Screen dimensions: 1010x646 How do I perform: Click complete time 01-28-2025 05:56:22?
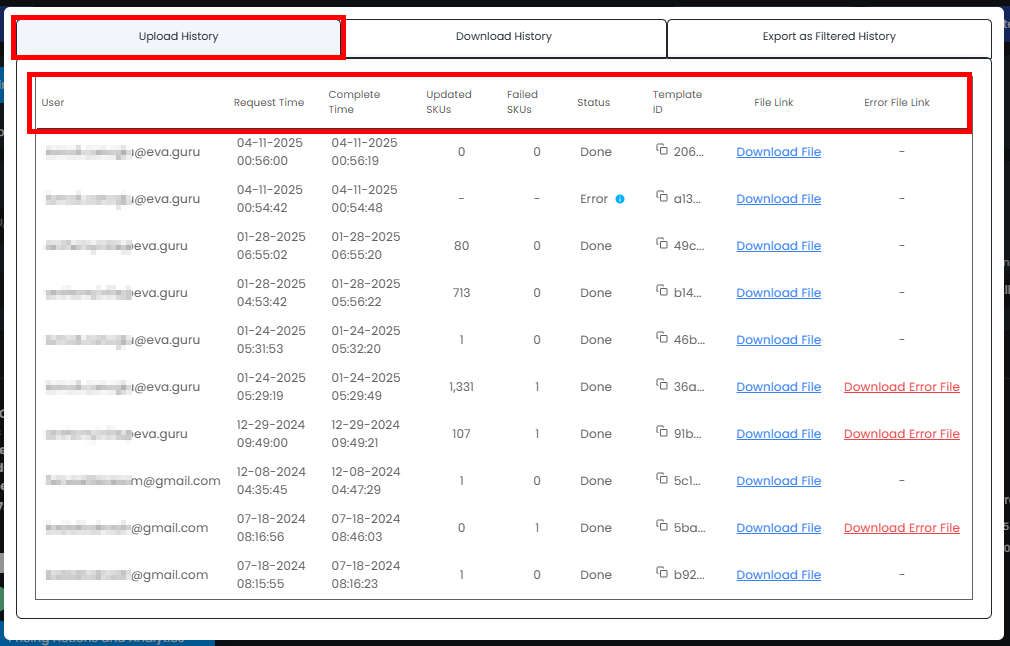tap(366, 293)
